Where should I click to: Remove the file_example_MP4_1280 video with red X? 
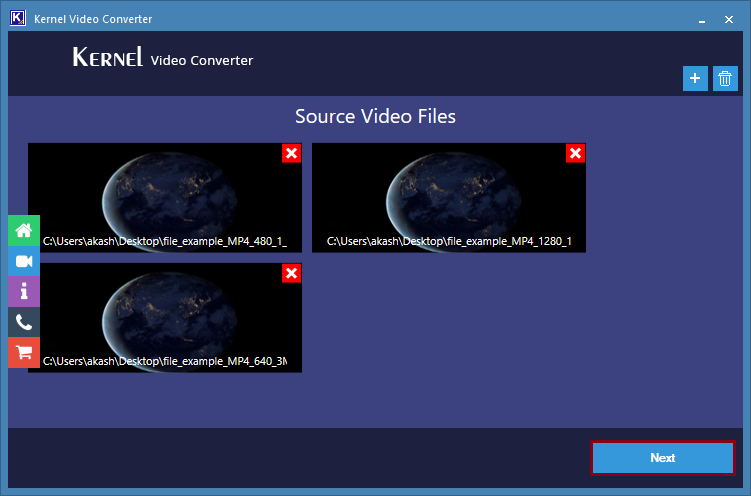(575, 153)
